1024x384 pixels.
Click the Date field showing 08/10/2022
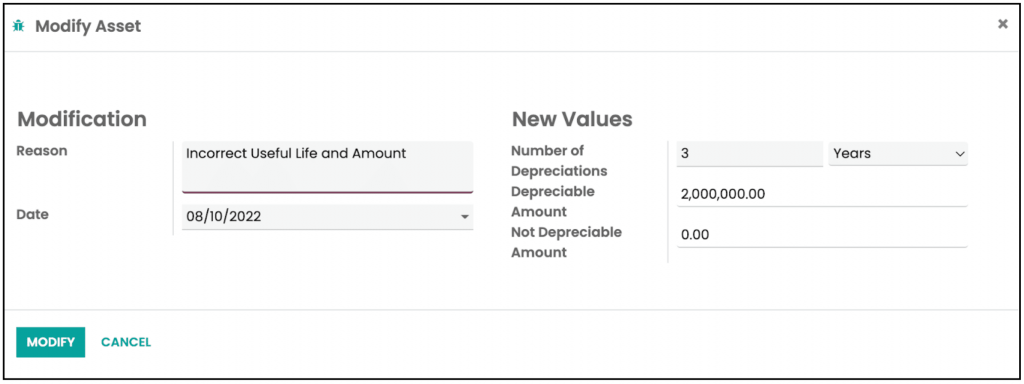click(327, 217)
